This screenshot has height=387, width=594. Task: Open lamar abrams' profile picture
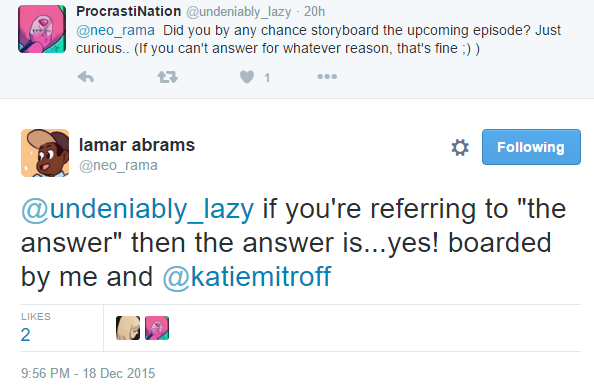45,153
